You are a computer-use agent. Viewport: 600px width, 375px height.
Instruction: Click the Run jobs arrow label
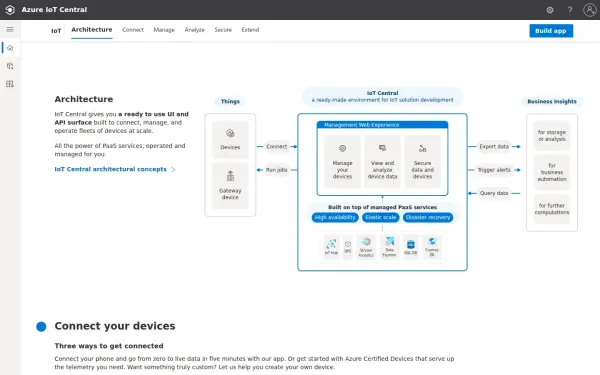277,170
